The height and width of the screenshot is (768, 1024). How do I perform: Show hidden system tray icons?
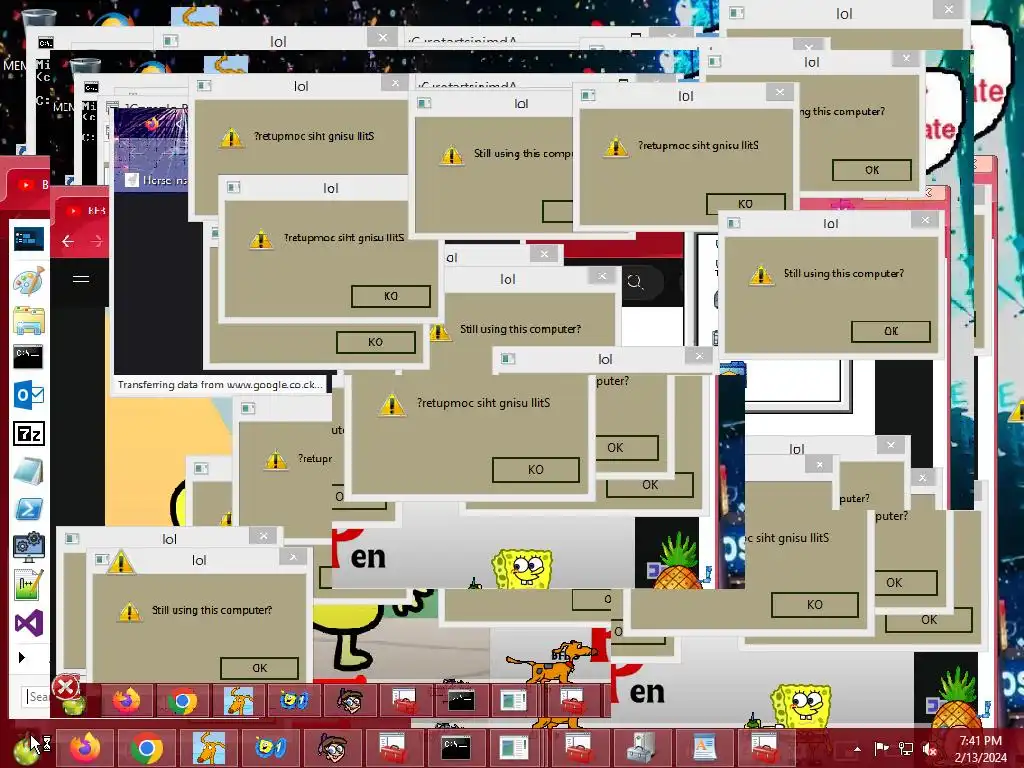[857, 750]
